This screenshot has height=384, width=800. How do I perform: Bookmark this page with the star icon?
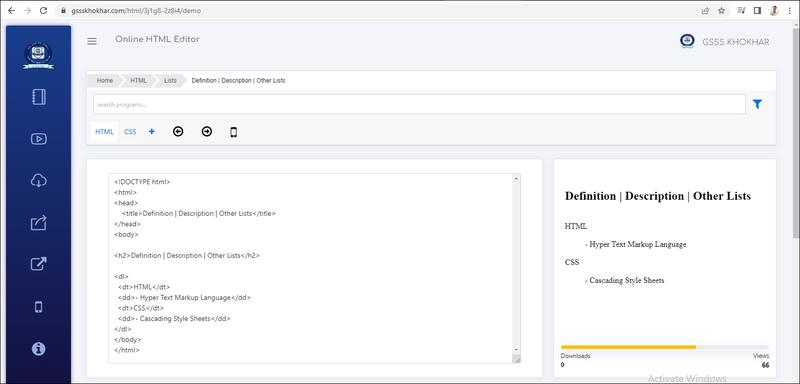[721, 10]
